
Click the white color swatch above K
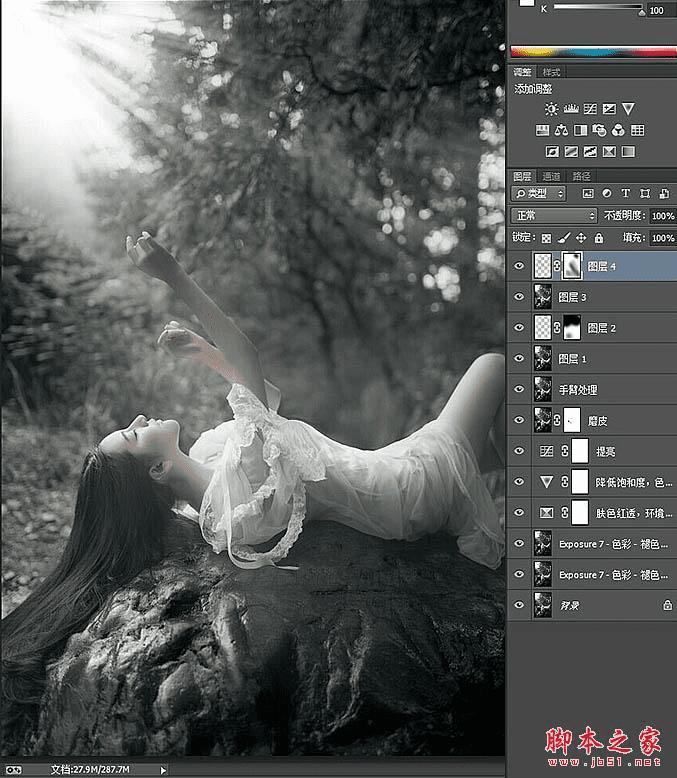tap(526, 2)
